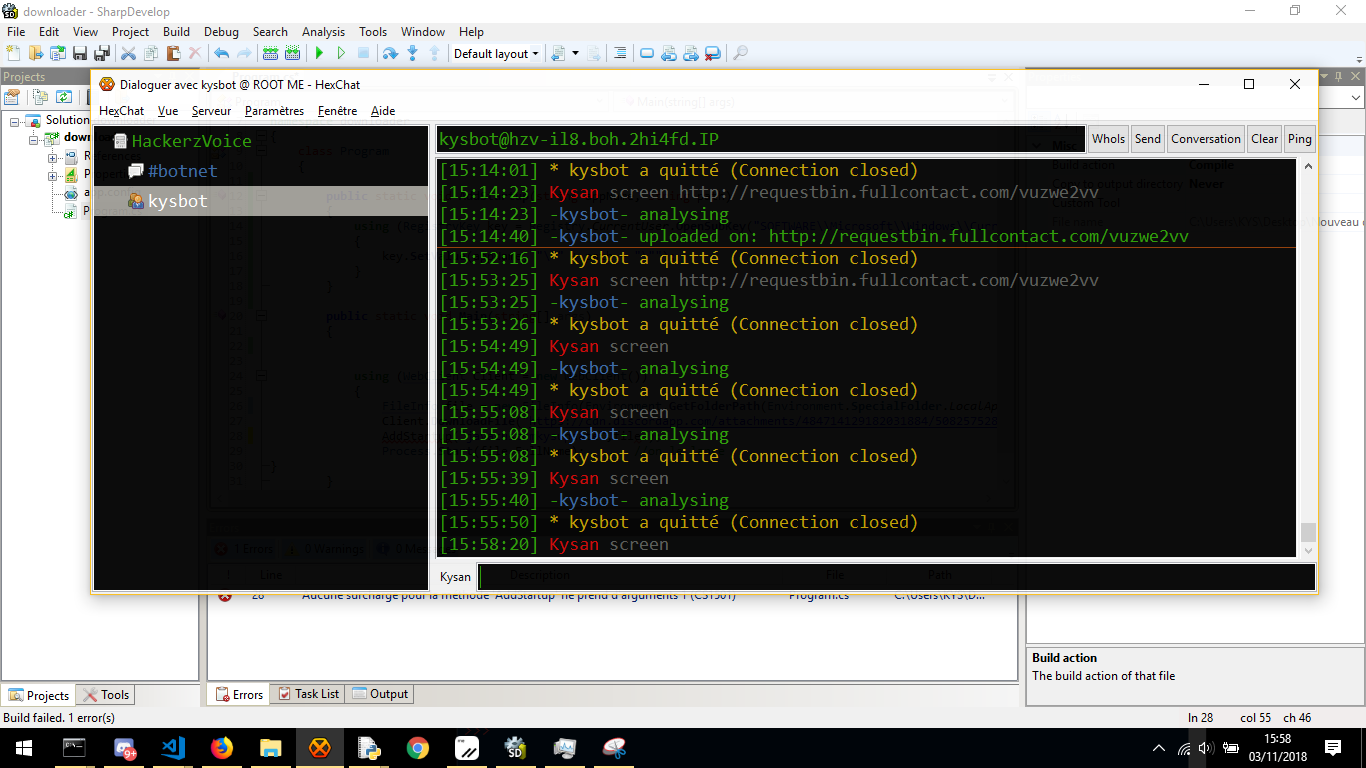Click the Find magnifier toolbar icon
Image resolution: width=1366 pixels, height=768 pixels.
point(741,53)
